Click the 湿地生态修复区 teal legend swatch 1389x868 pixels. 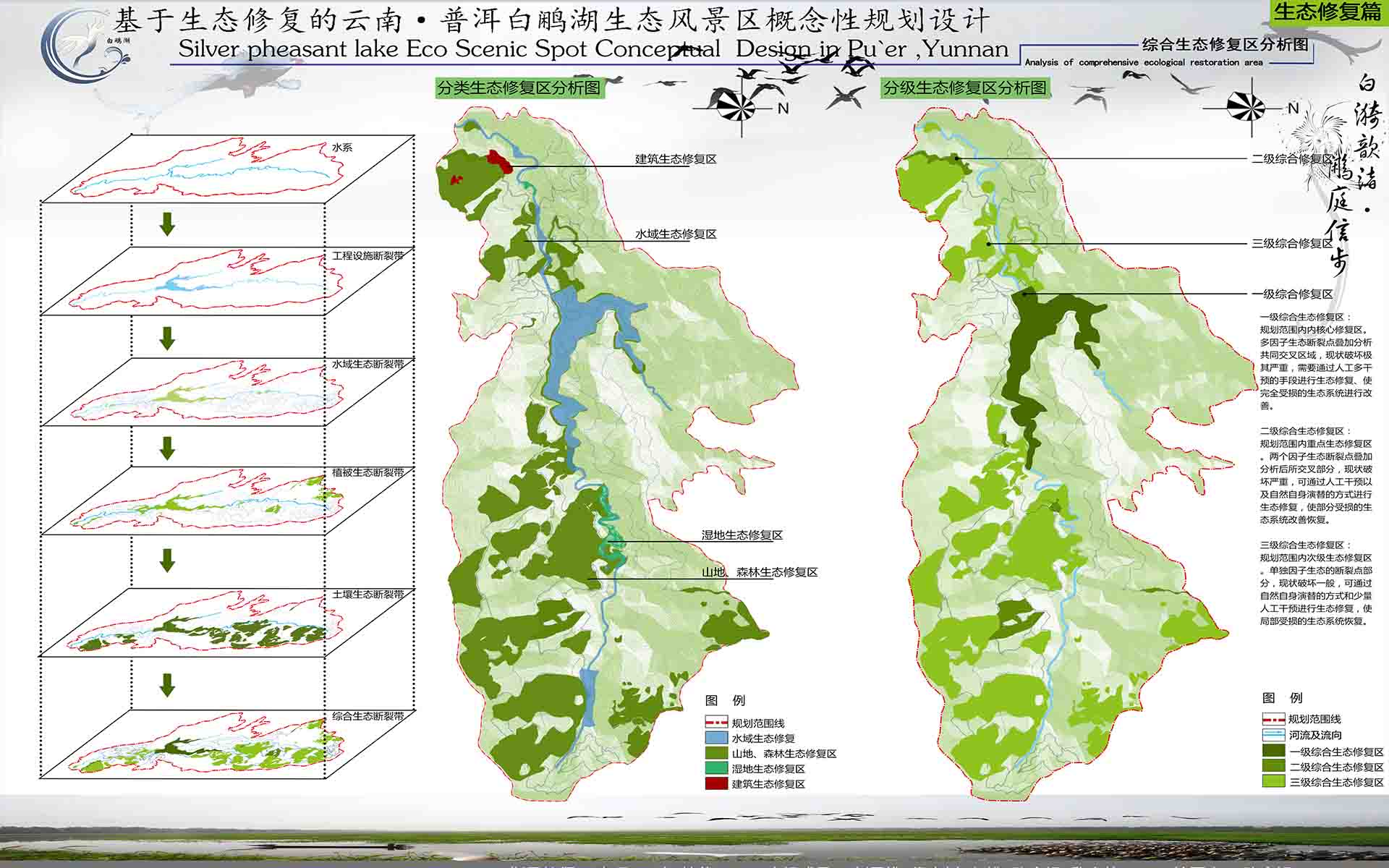(x=715, y=768)
